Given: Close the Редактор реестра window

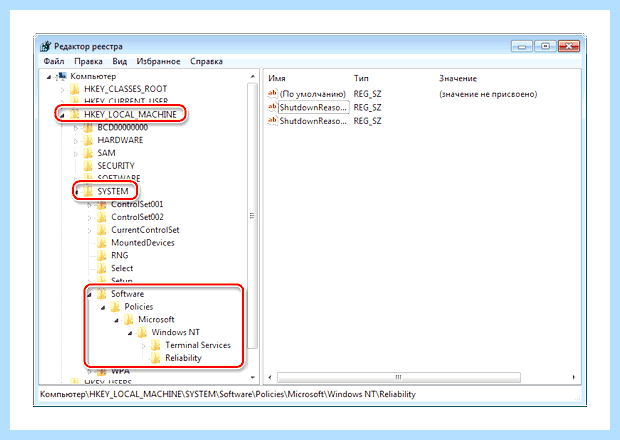Looking at the screenshot, I should point(569,46).
